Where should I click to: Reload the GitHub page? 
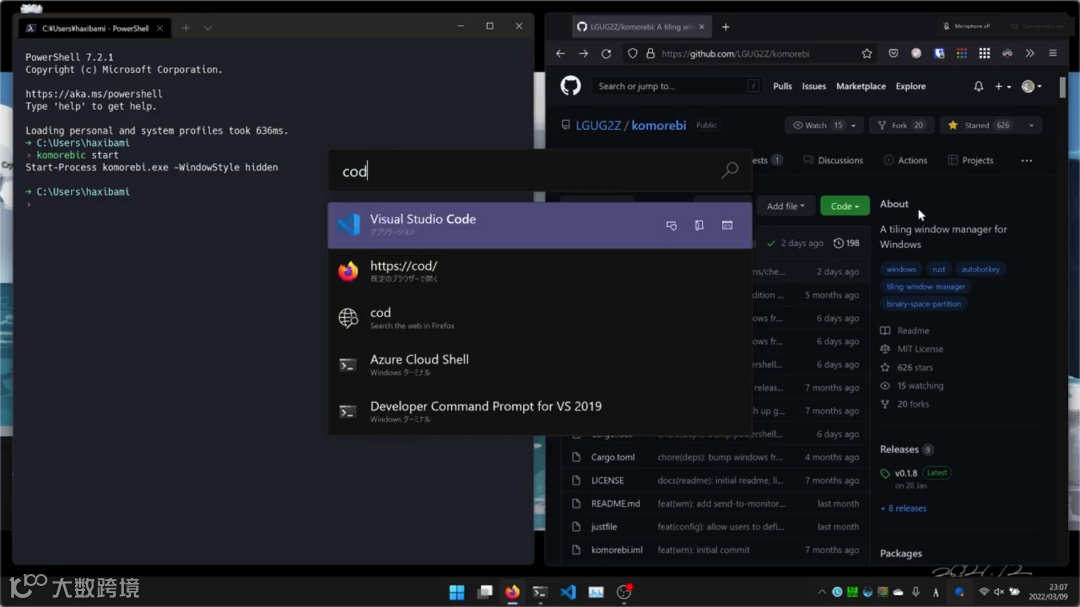point(606,54)
